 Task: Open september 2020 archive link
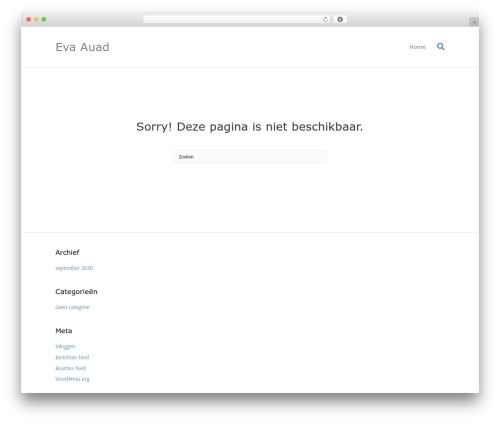pos(74,268)
